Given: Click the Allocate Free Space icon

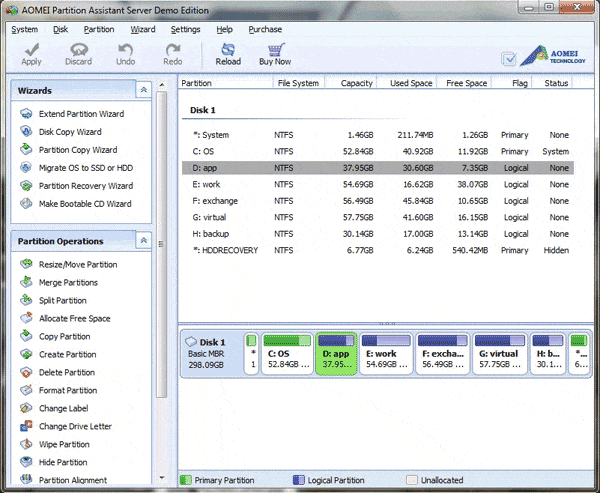Looking at the screenshot, I should pyautogui.click(x=26, y=318).
